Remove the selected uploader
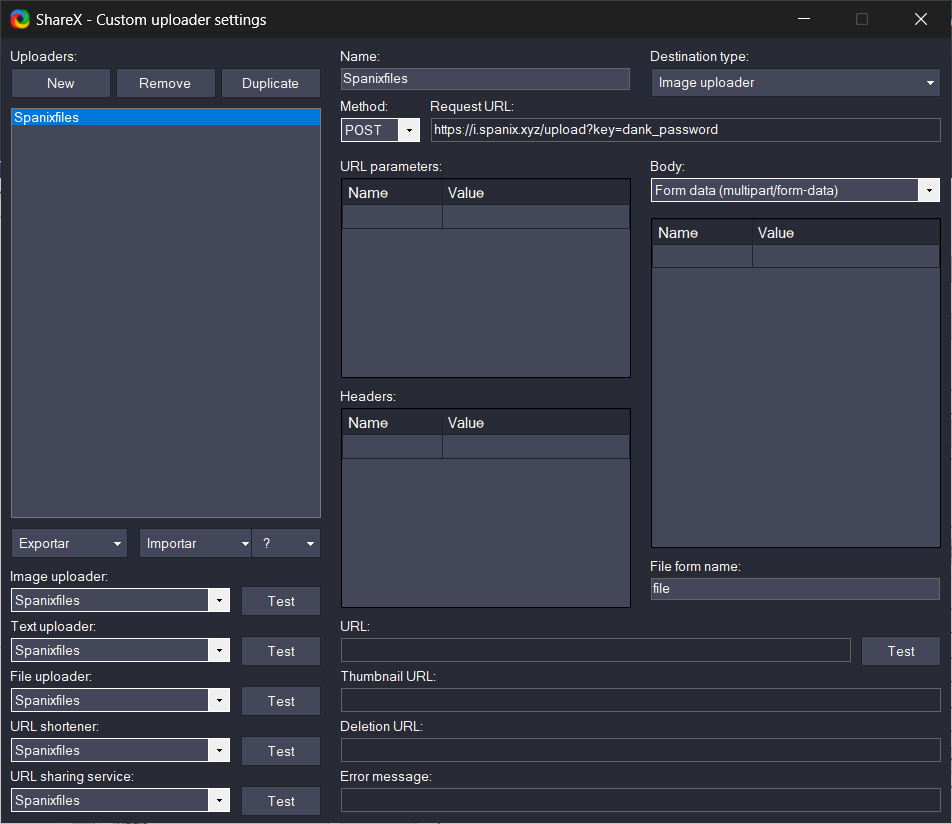The width and height of the screenshot is (952, 824). (x=165, y=83)
